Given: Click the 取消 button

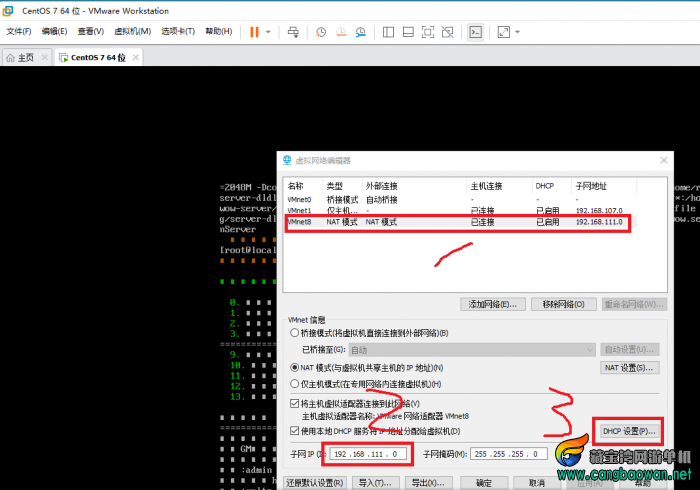Looking at the screenshot, I should click(x=537, y=483).
